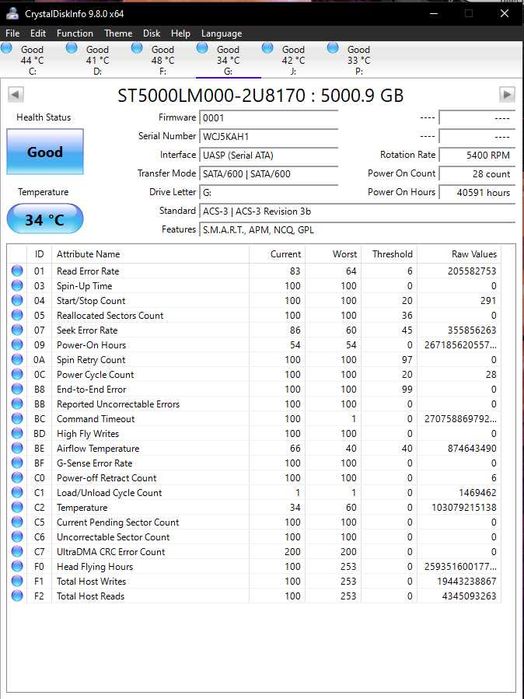Select the C: drive status orb
524x699 pixels.
(6, 48)
